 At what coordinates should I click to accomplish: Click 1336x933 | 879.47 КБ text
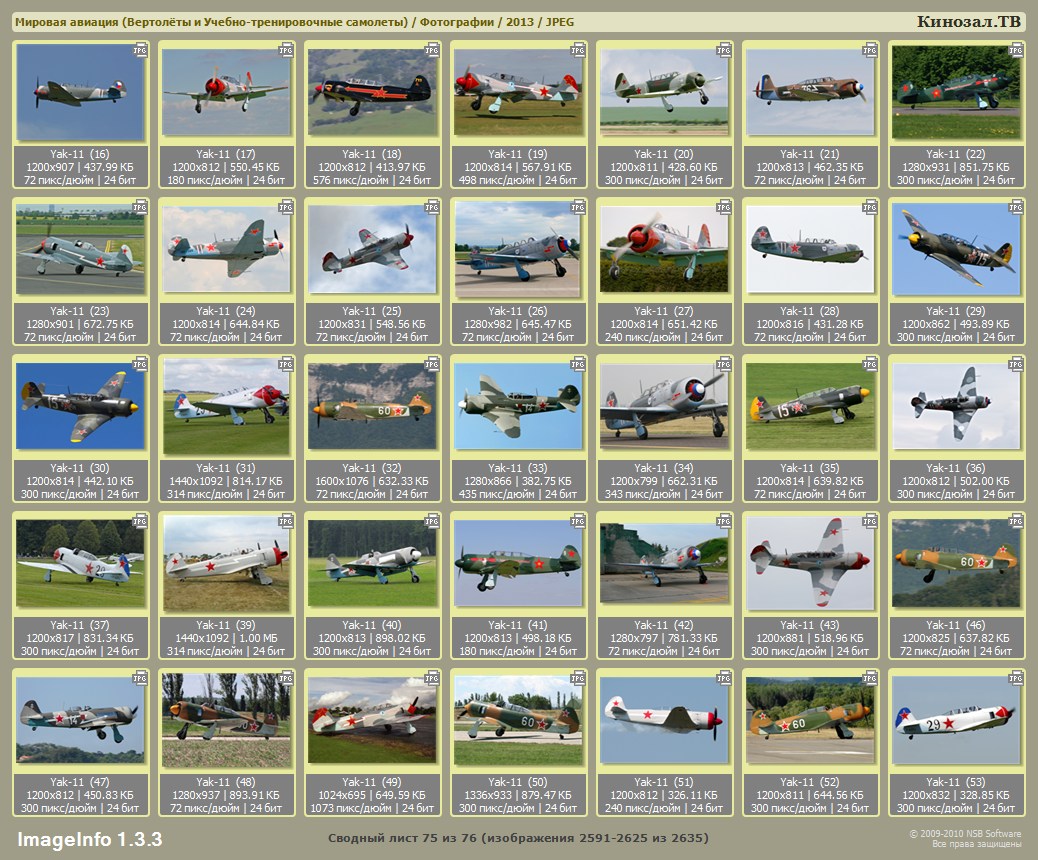coord(518,794)
